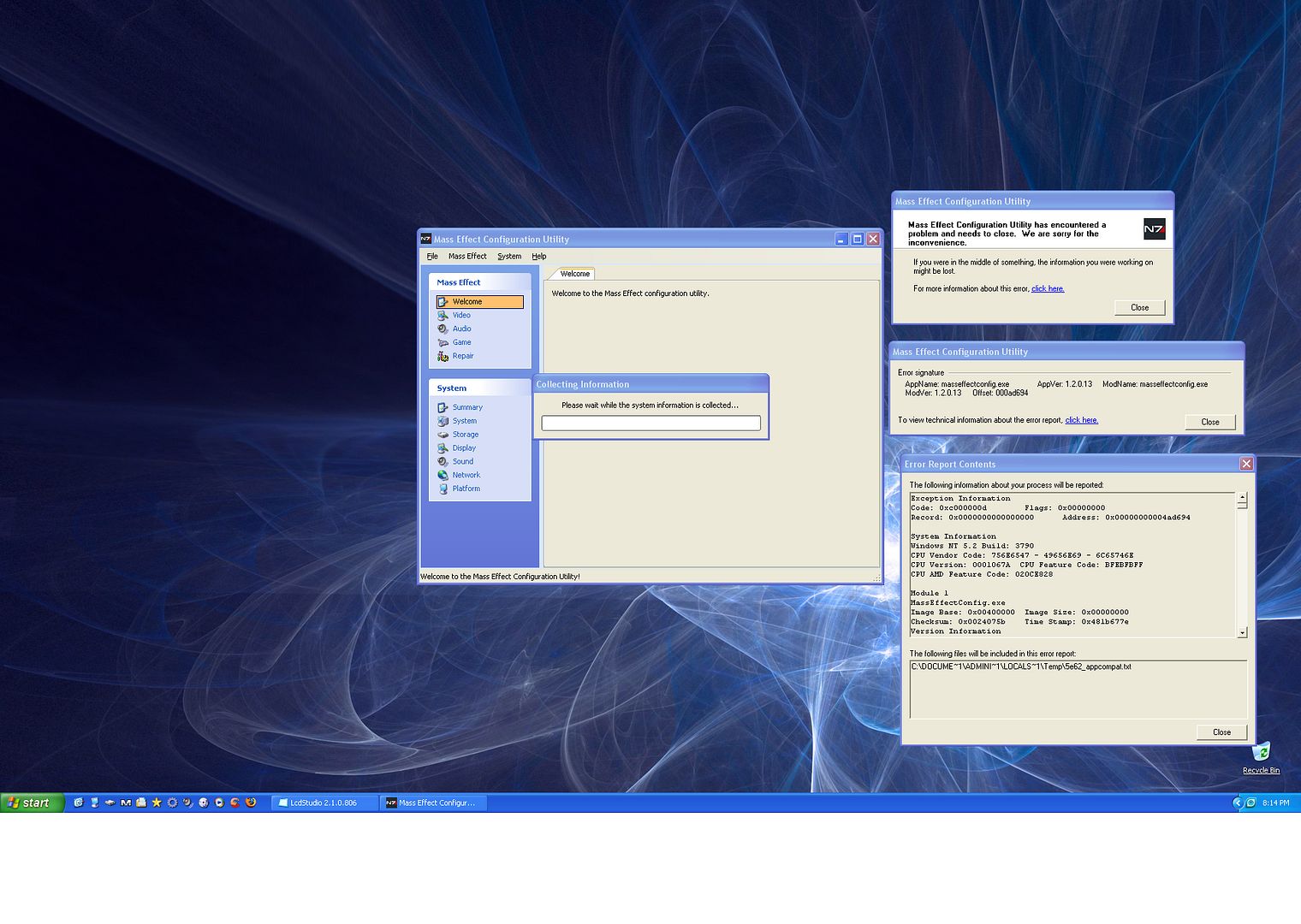Open the Help menu

tap(539, 256)
